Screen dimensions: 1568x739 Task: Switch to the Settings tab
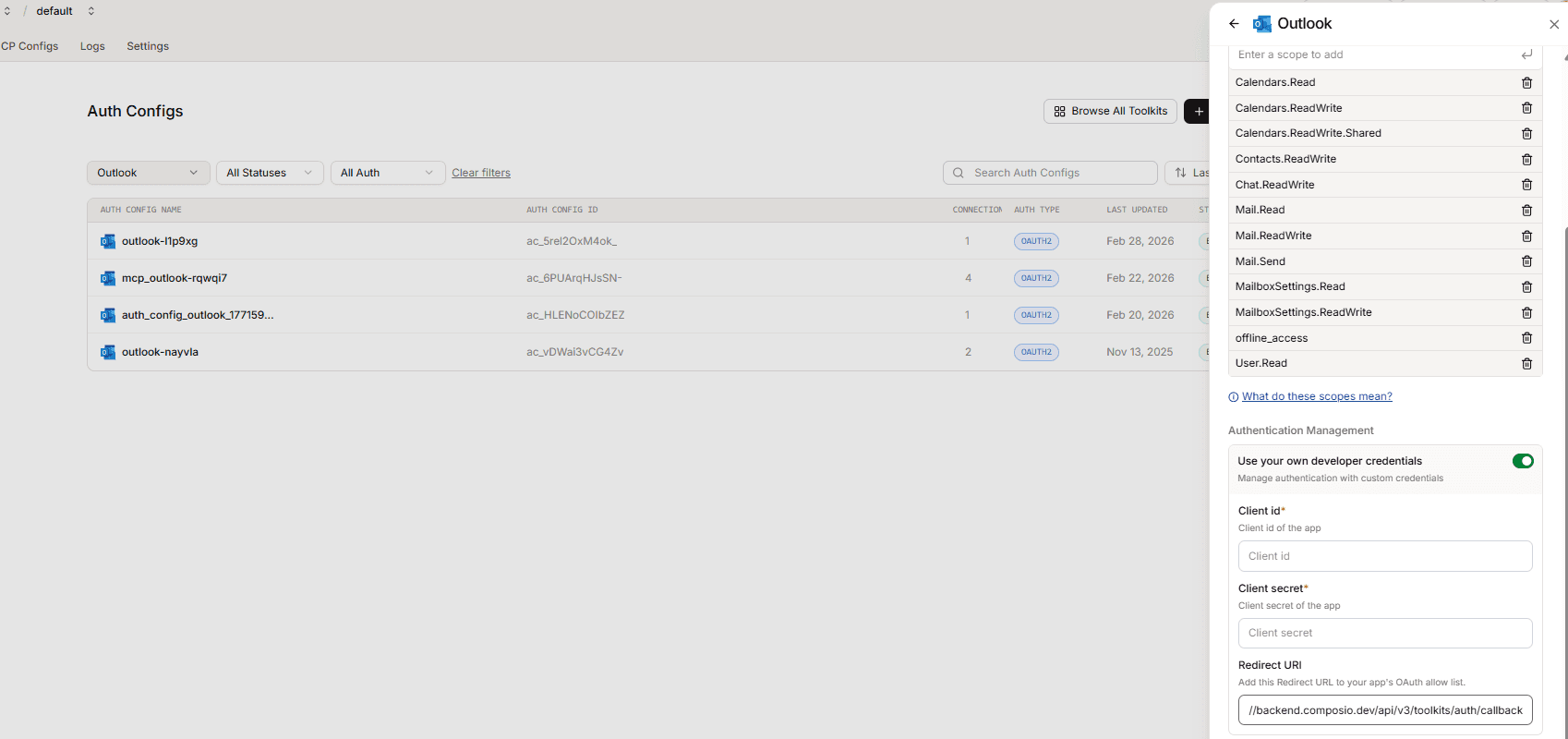(148, 46)
